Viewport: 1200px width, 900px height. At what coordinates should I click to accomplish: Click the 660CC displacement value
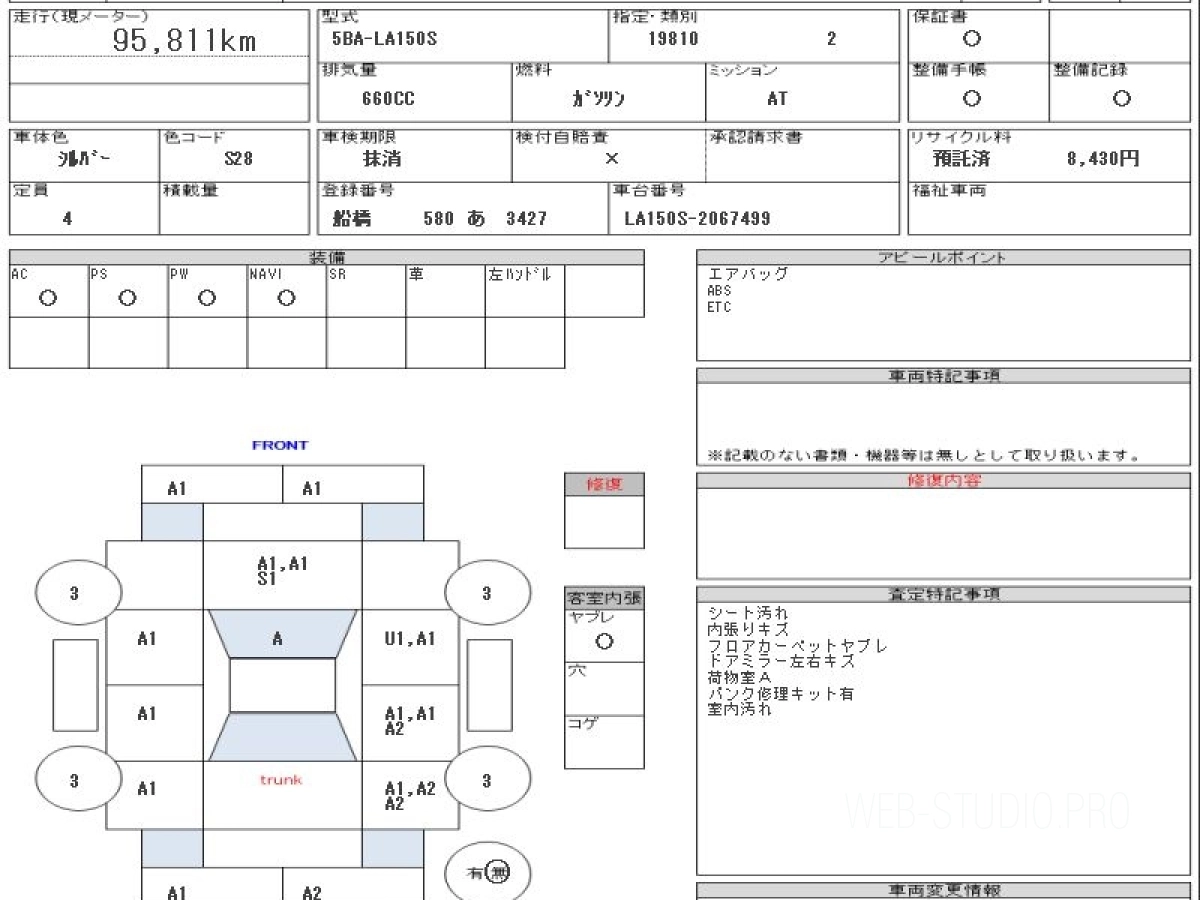point(388,99)
